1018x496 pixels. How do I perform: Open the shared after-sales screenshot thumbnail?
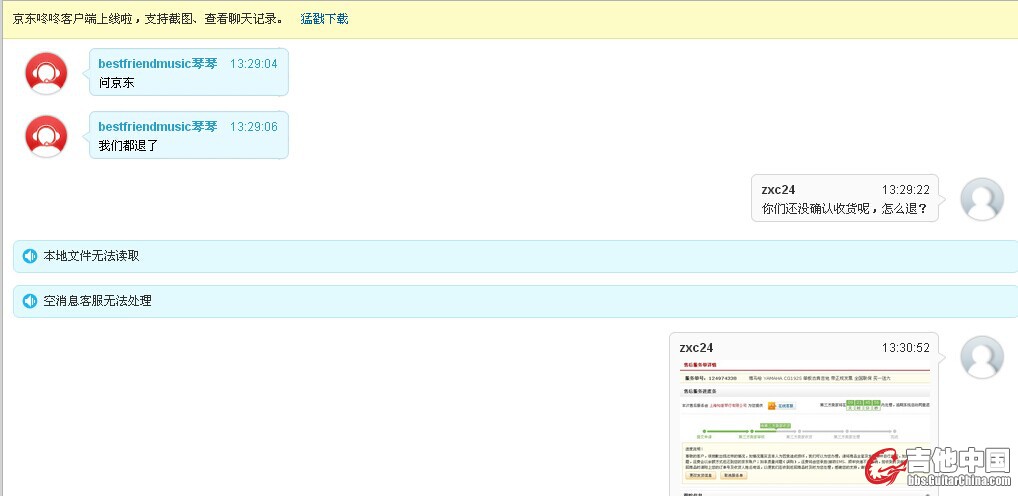(804, 427)
